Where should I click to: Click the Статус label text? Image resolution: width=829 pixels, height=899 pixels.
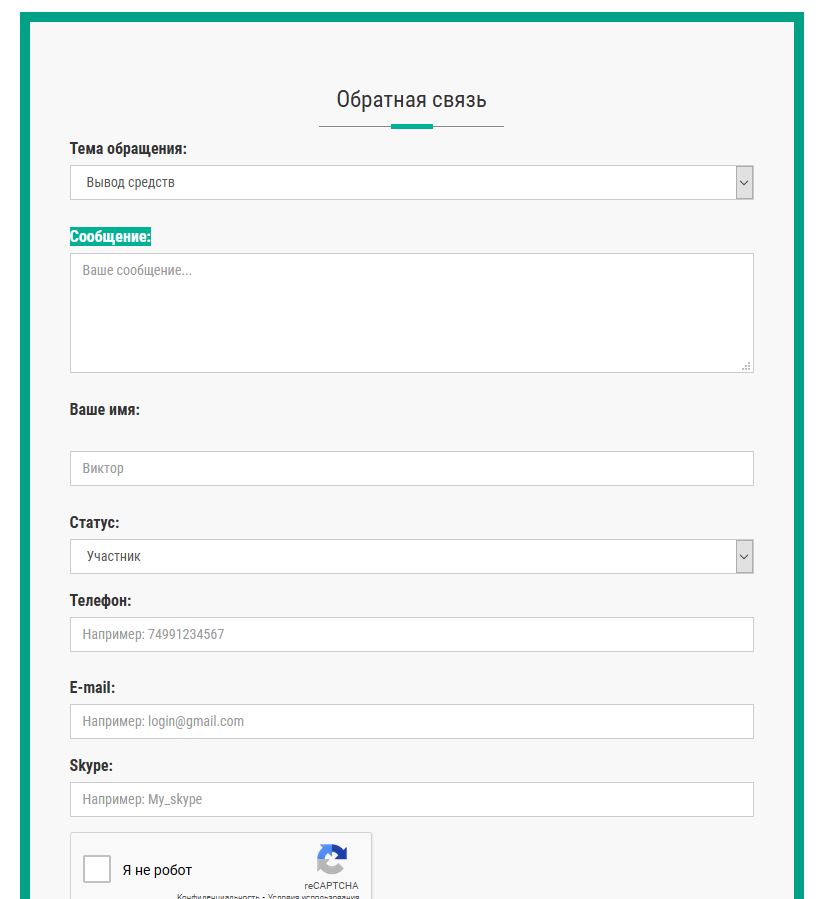pos(94,523)
